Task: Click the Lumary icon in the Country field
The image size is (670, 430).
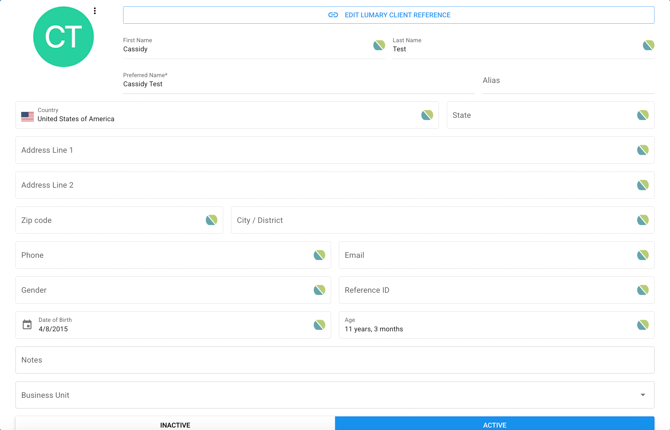Action: (x=427, y=115)
